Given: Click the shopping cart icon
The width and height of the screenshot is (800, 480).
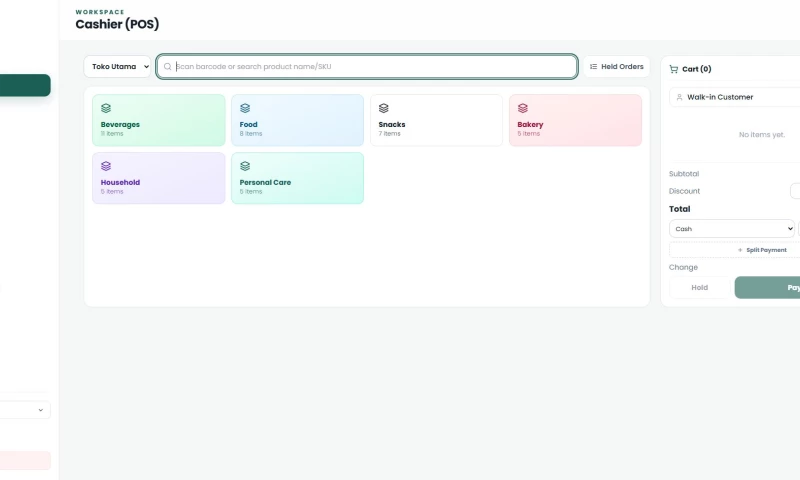Looking at the screenshot, I should pyautogui.click(x=673, y=69).
